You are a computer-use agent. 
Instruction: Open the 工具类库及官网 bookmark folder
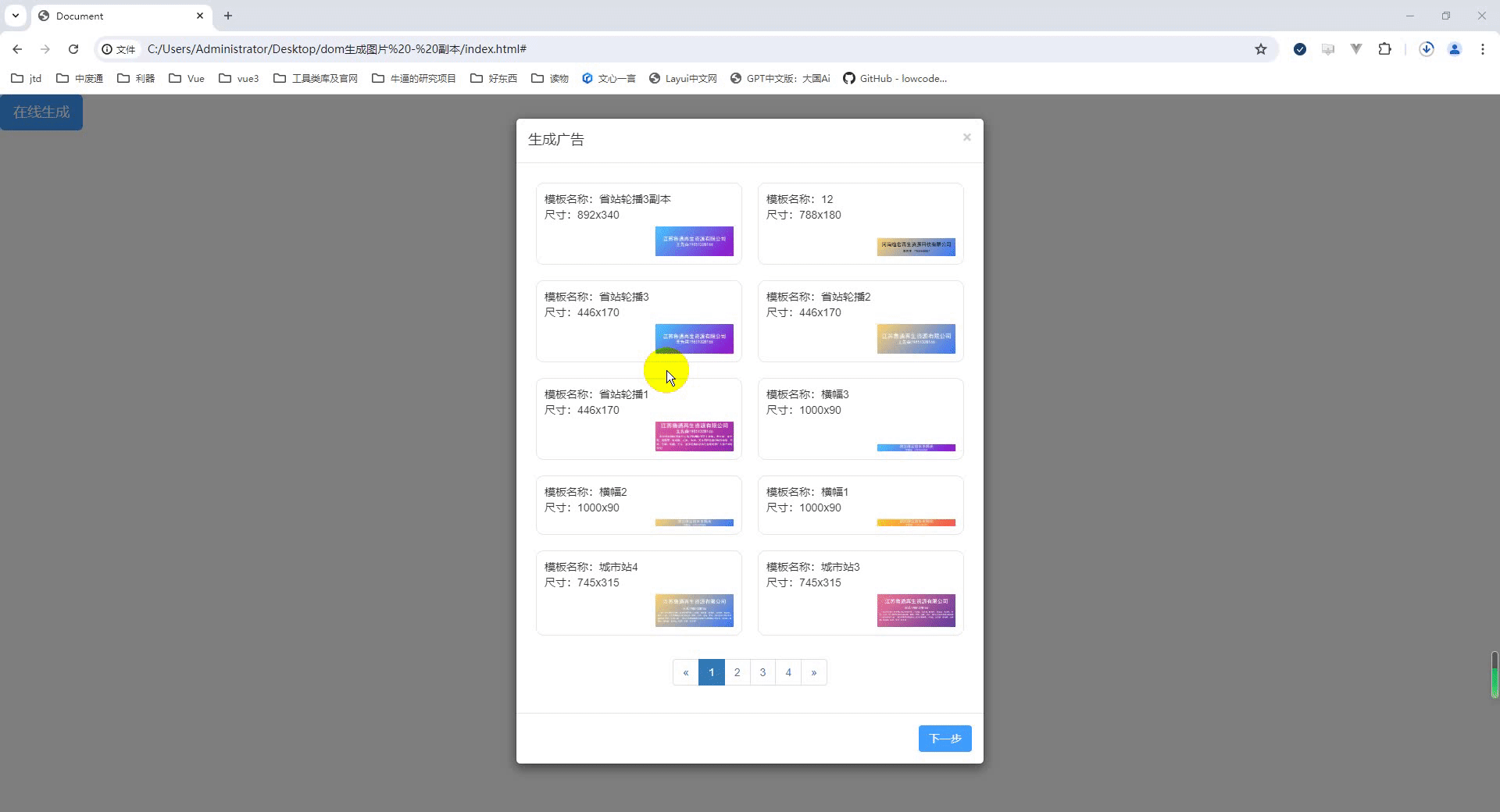(316, 78)
